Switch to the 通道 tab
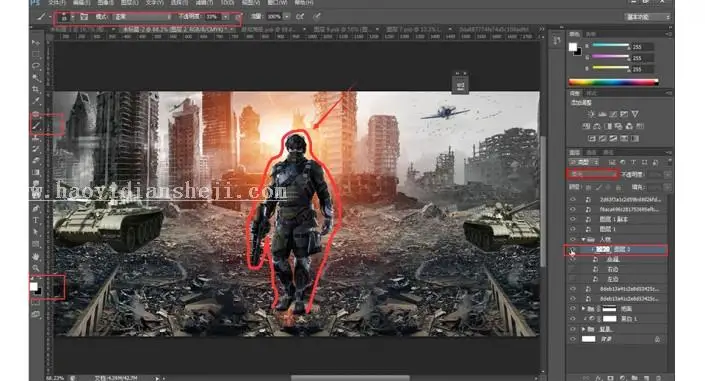Image resolution: width=705 pixels, height=381 pixels. tap(592, 152)
